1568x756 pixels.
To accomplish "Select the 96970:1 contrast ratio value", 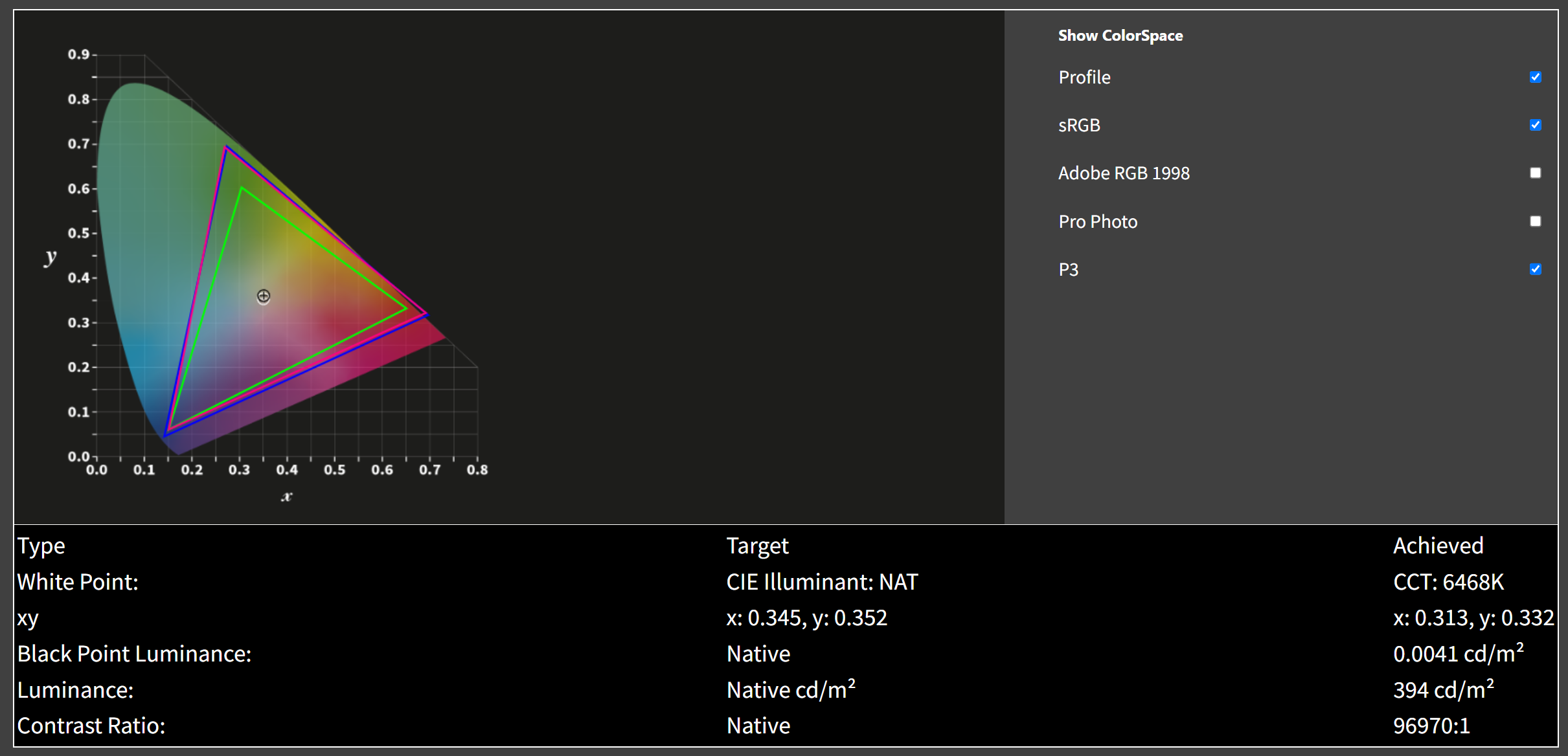I will tap(1431, 726).
